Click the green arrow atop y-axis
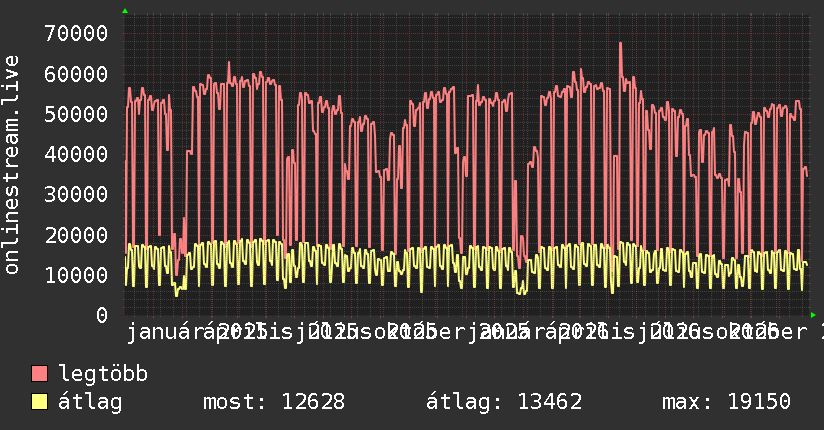824x430 pixels. tap(125, 11)
